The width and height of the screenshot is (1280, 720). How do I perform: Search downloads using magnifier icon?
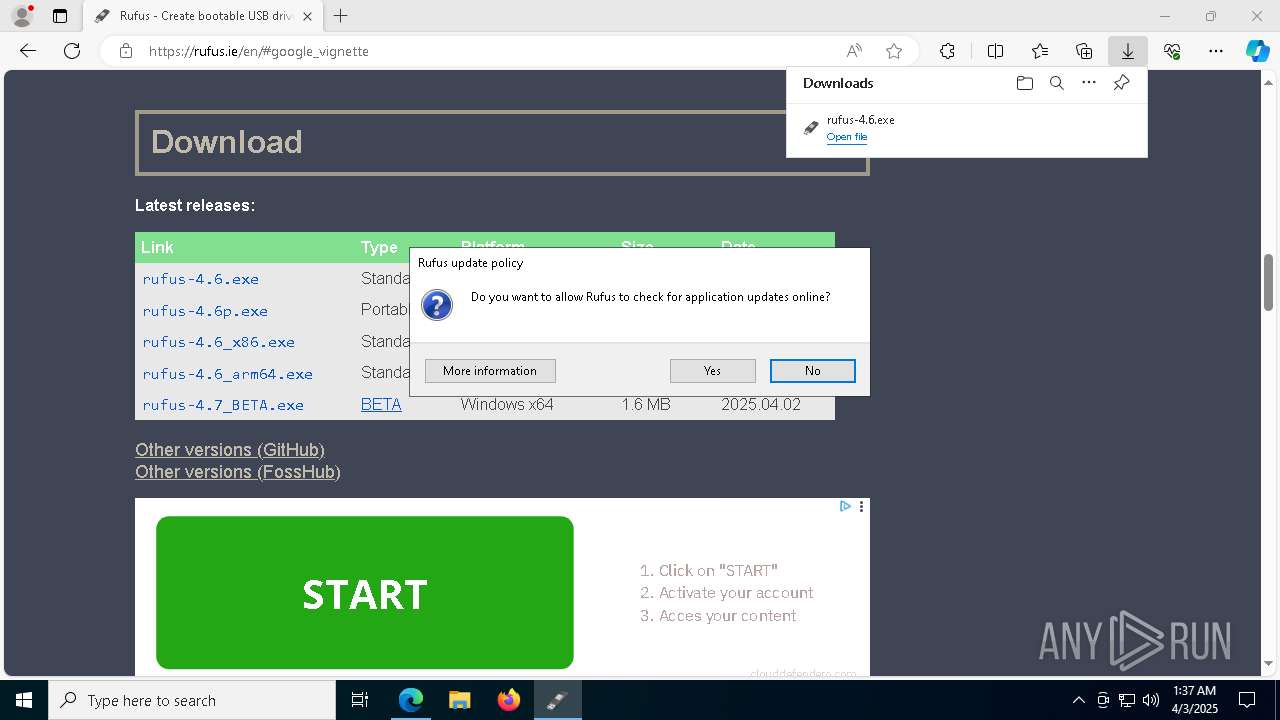1056,83
